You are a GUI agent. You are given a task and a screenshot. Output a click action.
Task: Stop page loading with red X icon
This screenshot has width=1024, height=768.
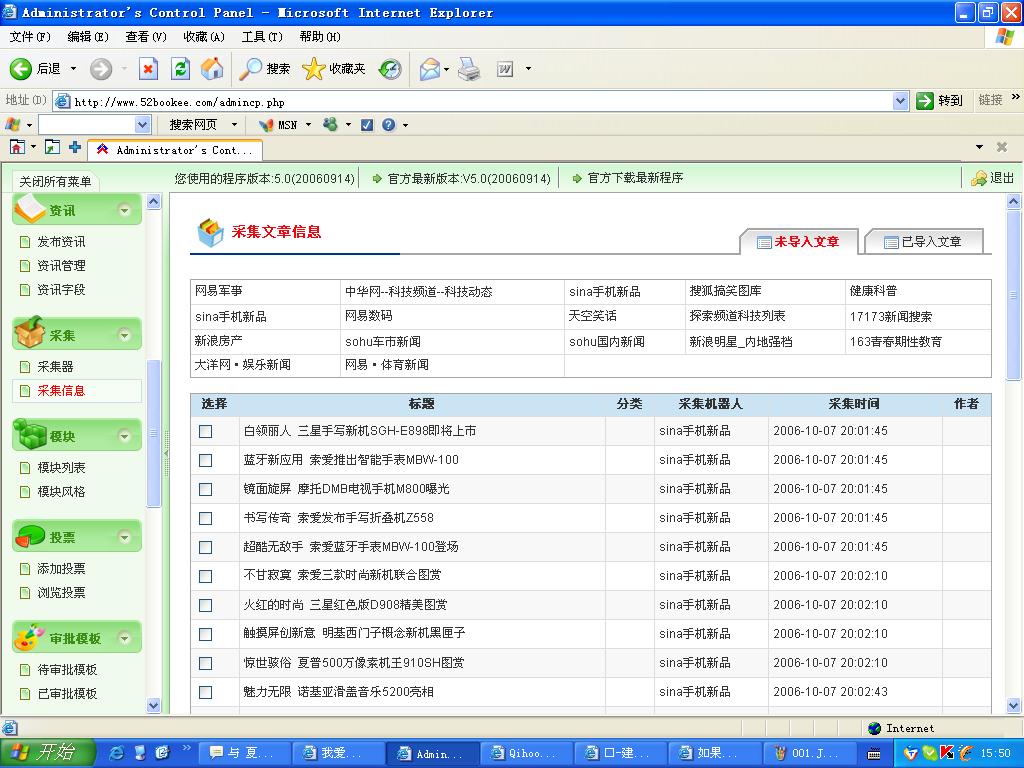pyautogui.click(x=148, y=69)
